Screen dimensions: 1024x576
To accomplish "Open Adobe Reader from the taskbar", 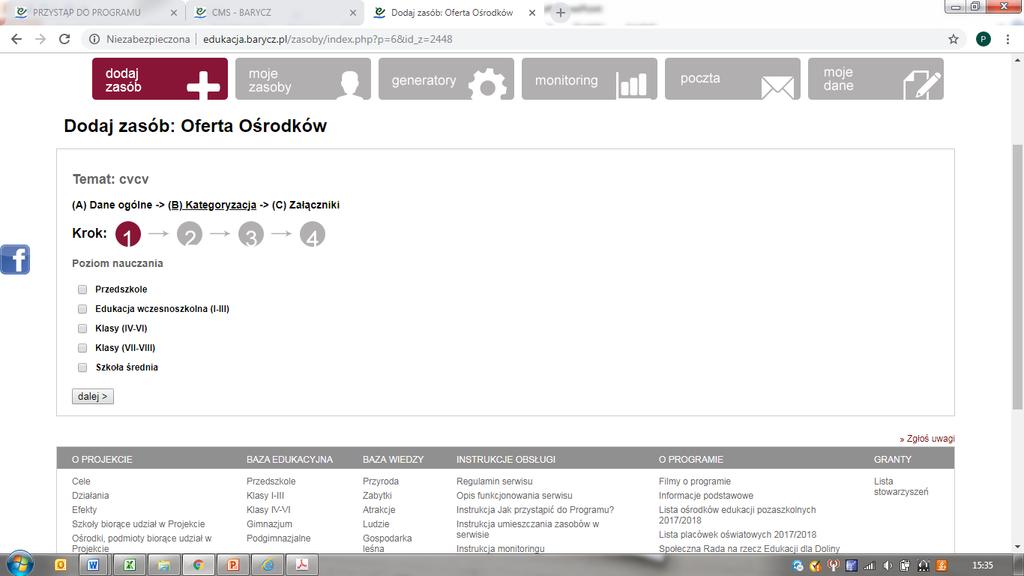I will pos(302,565).
